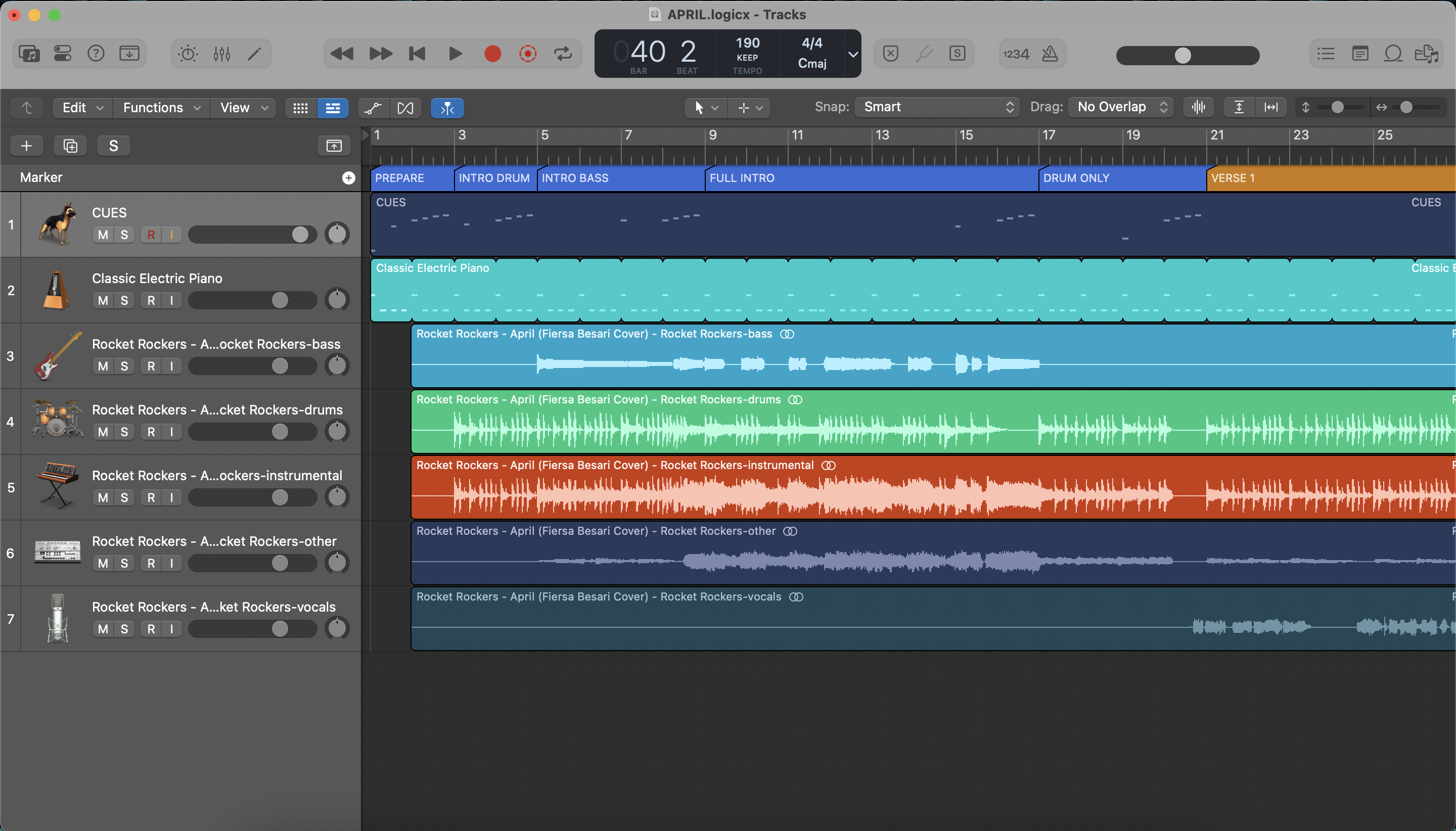1456x831 pixels.
Task: Click the duplicate track button
Action: point(70,146)
